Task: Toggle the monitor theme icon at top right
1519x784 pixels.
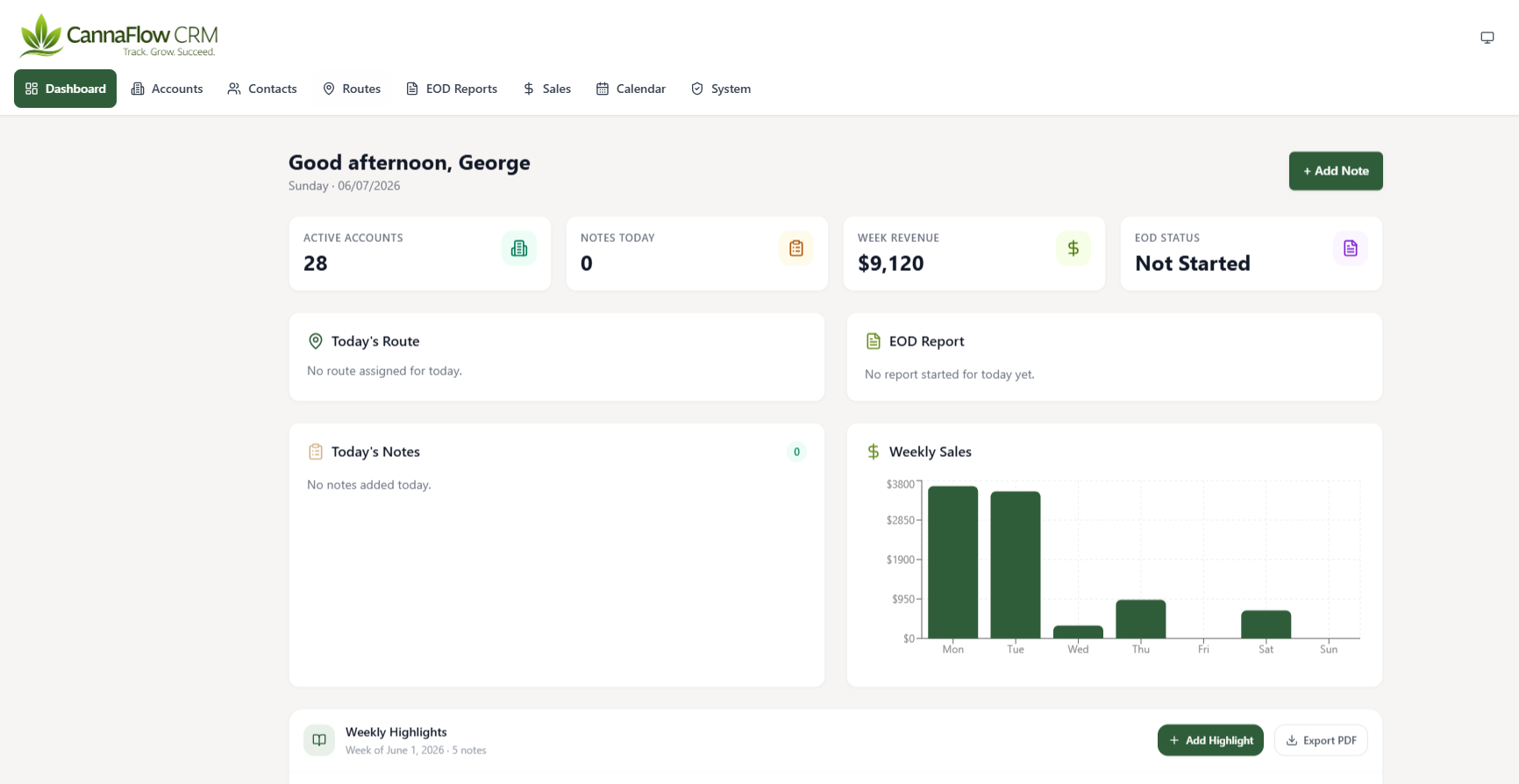Action: (x=1487, y=38)
